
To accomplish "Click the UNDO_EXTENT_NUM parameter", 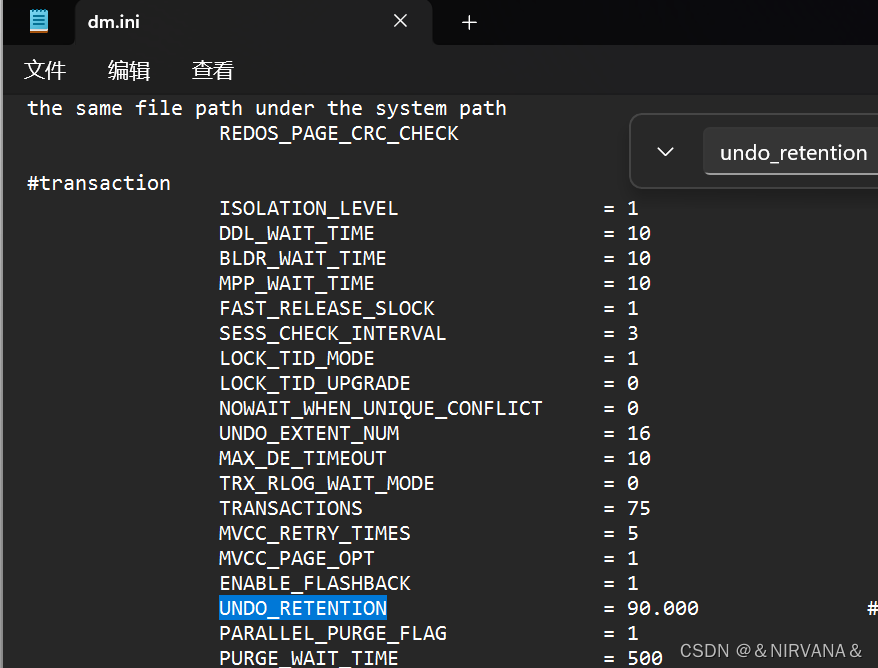I will pos(309,433).
